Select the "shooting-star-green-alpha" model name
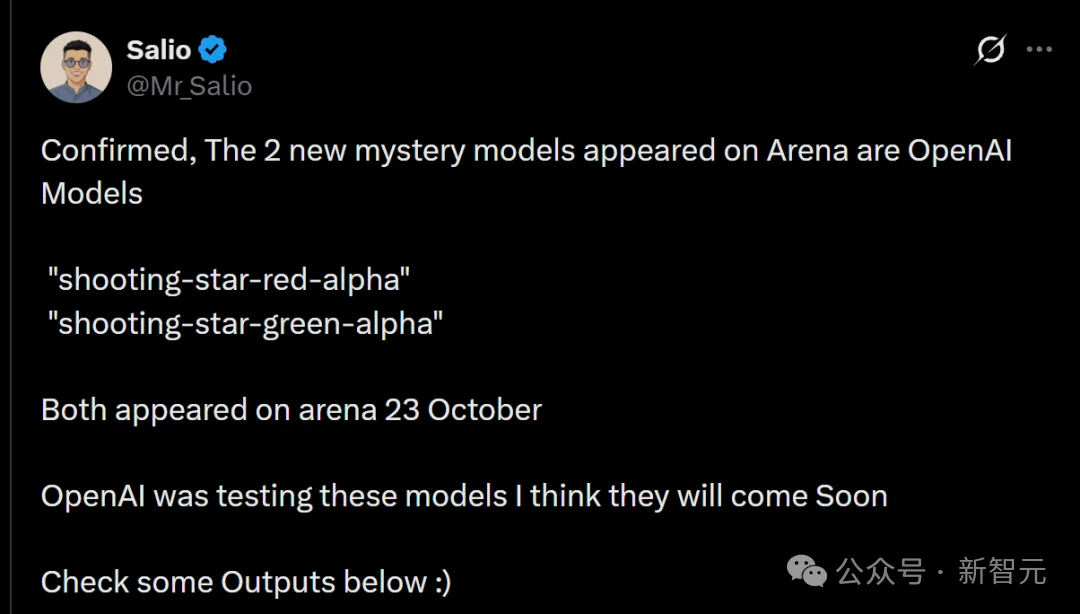The height and width of the screenshot is (614, 1080). [x=245, y=323]
